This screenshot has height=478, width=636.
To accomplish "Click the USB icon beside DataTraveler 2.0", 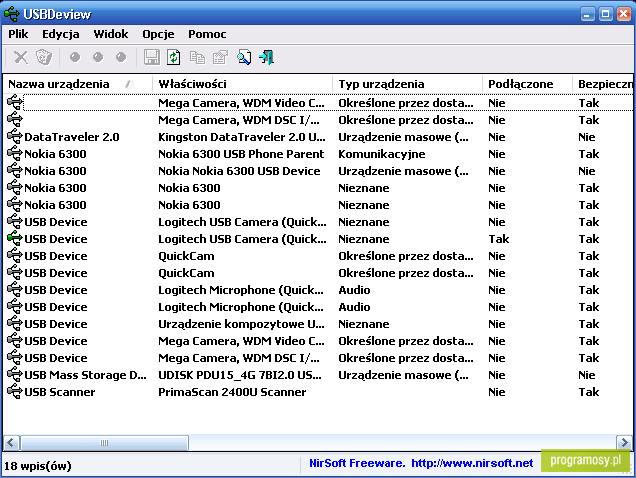I will point(15,137).
